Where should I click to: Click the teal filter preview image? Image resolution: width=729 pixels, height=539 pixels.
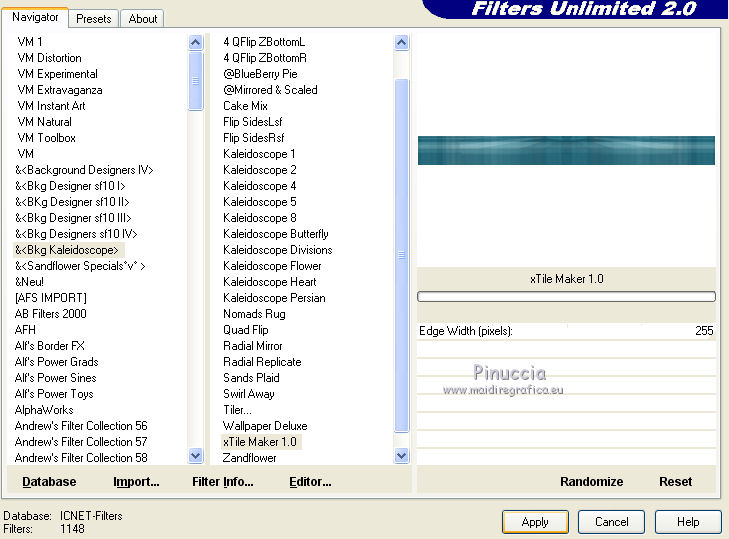click(x=566, y=150)
